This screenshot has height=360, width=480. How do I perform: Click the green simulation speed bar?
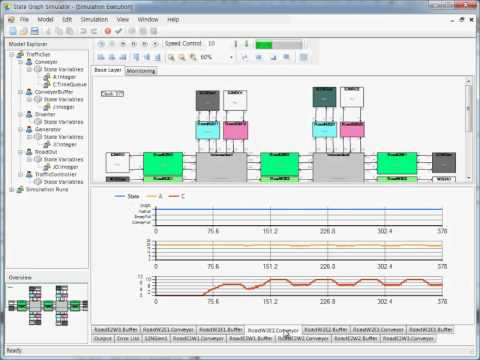279,44
